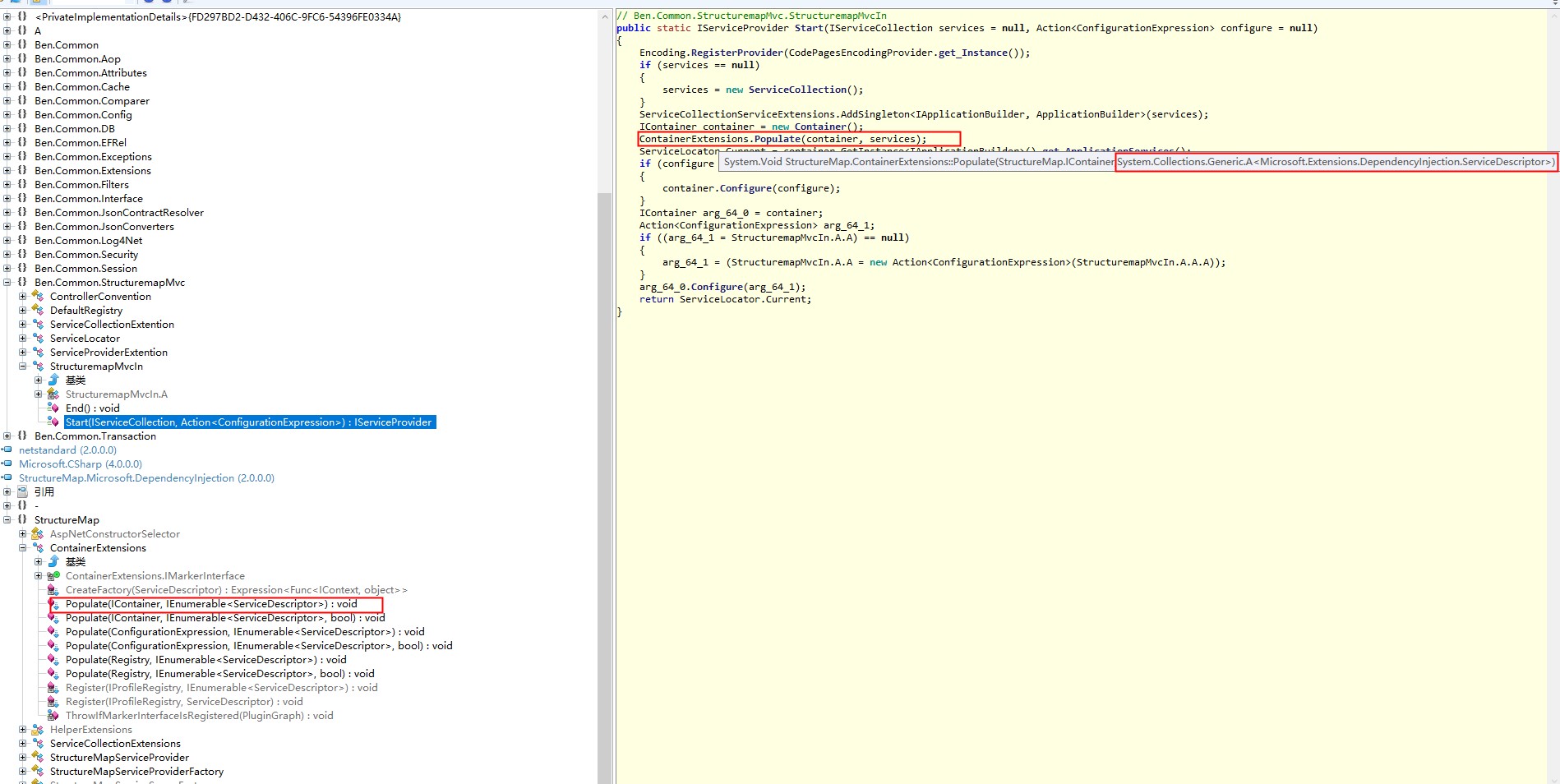Click the base types arrow icon under StructuremapMvcIn
Viewport: 1560px width, 784px height.
(53, 380)
